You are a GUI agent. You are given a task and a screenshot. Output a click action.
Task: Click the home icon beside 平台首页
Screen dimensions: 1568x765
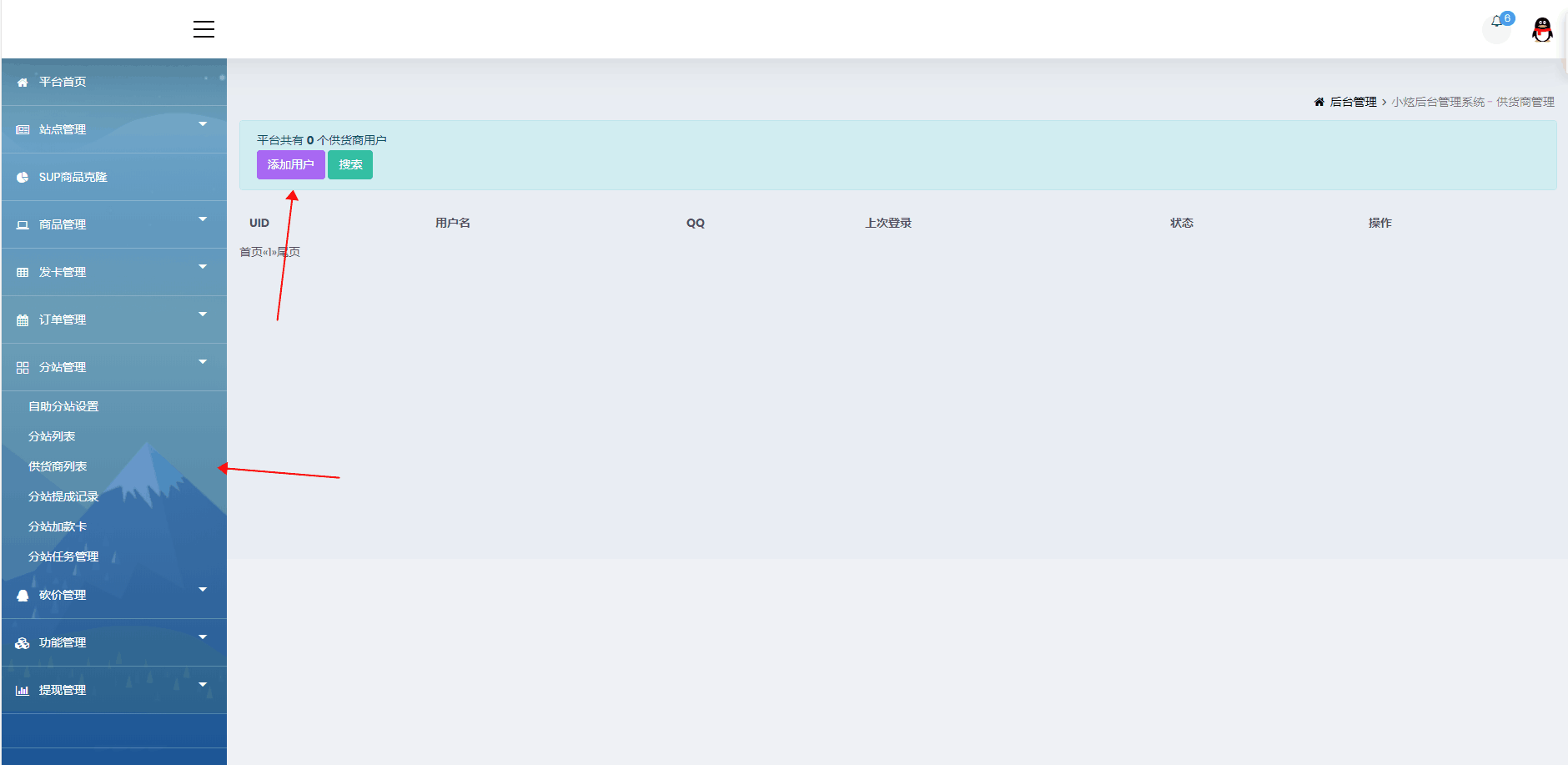click(23, 82)
